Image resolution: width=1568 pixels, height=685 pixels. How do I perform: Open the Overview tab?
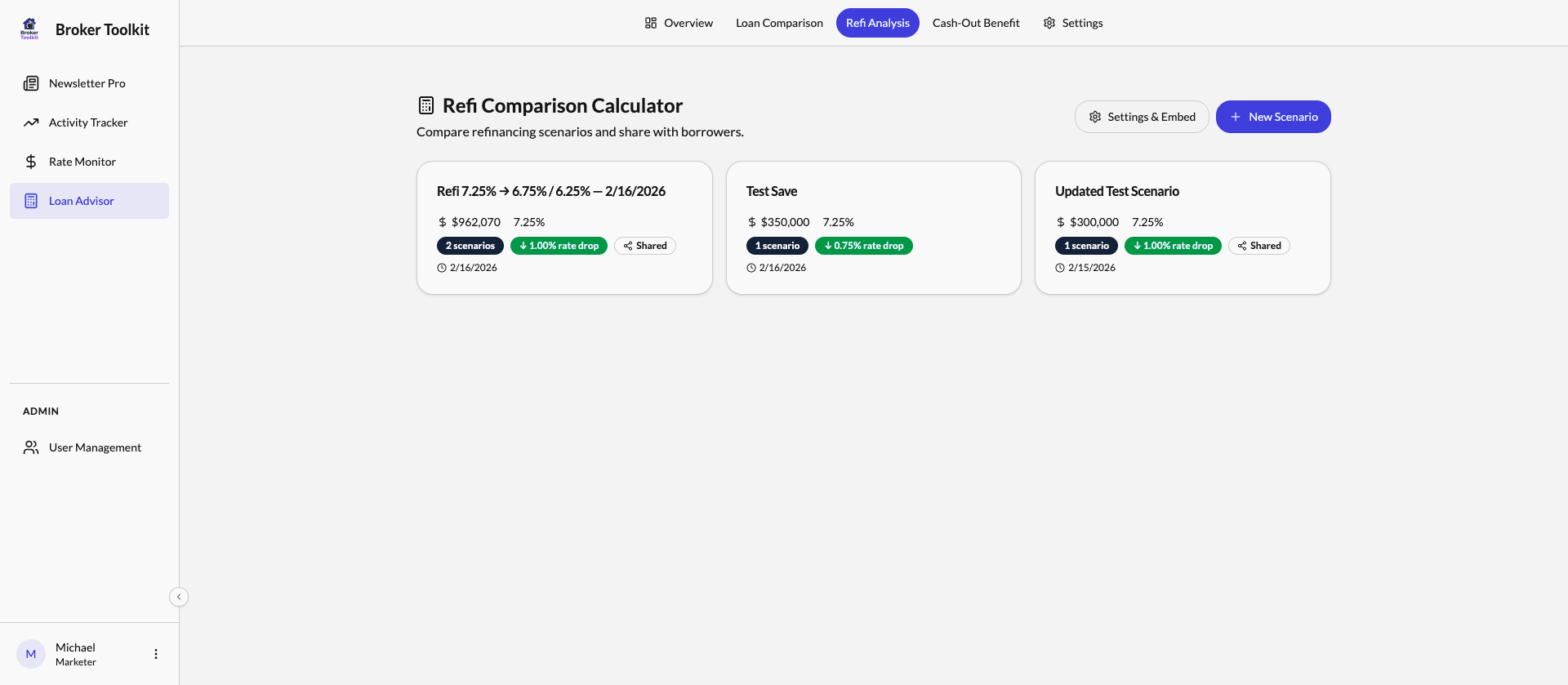pyautogui.click(x=679, y=23)
